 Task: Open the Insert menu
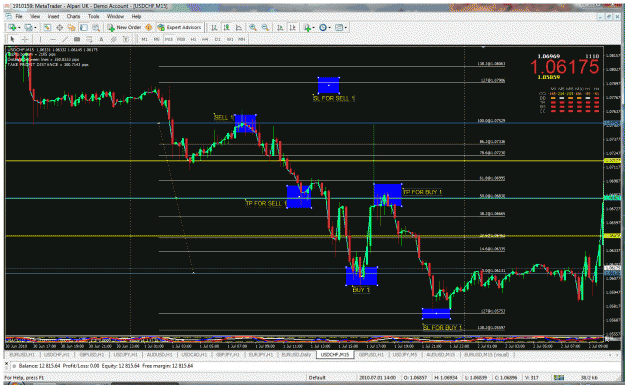pos(53,16)
